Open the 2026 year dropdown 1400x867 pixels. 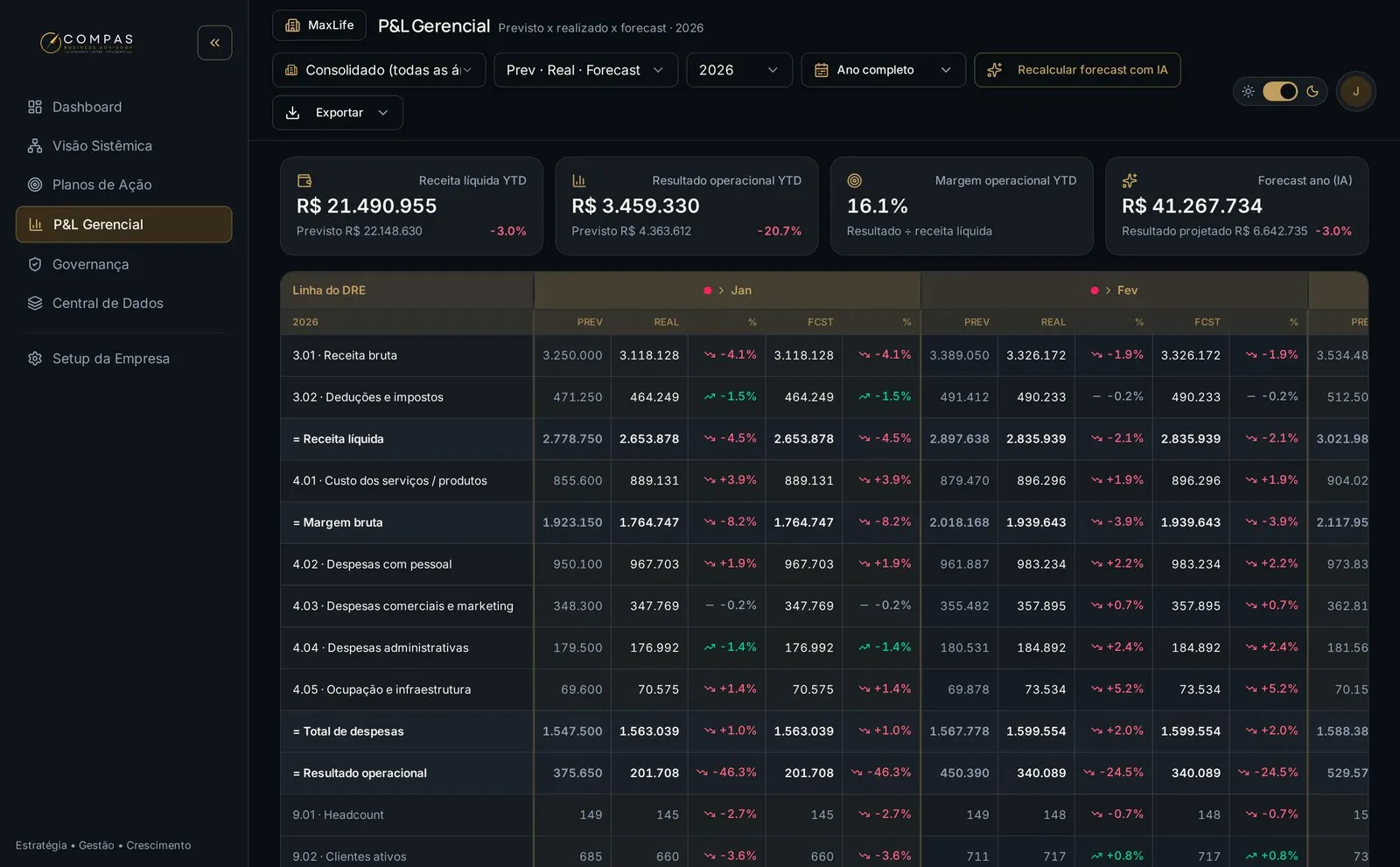click(739, 70)
